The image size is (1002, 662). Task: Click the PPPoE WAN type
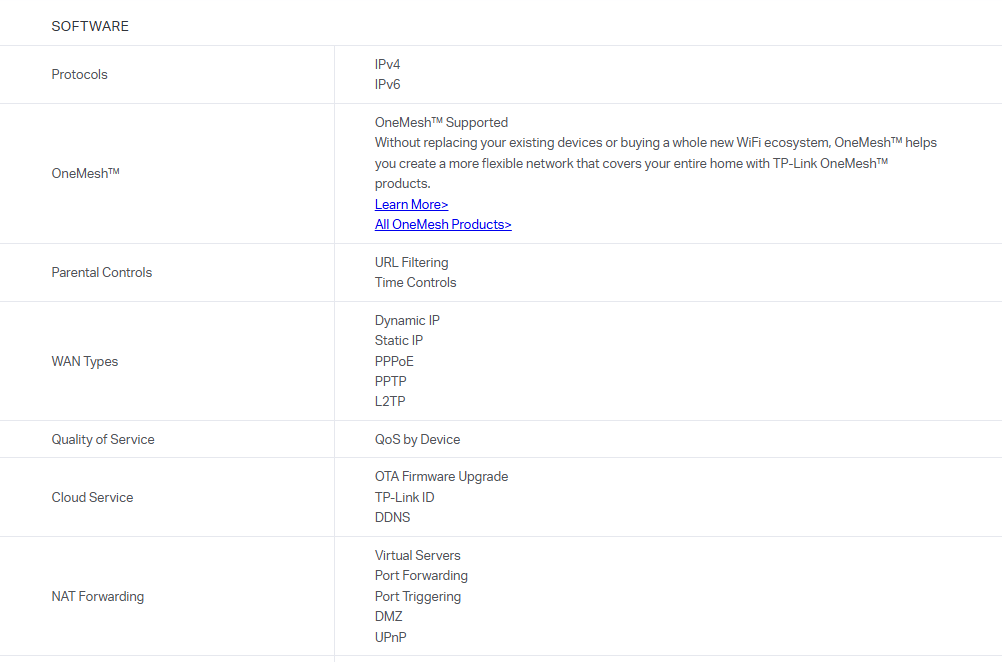(x=394, y=361)
